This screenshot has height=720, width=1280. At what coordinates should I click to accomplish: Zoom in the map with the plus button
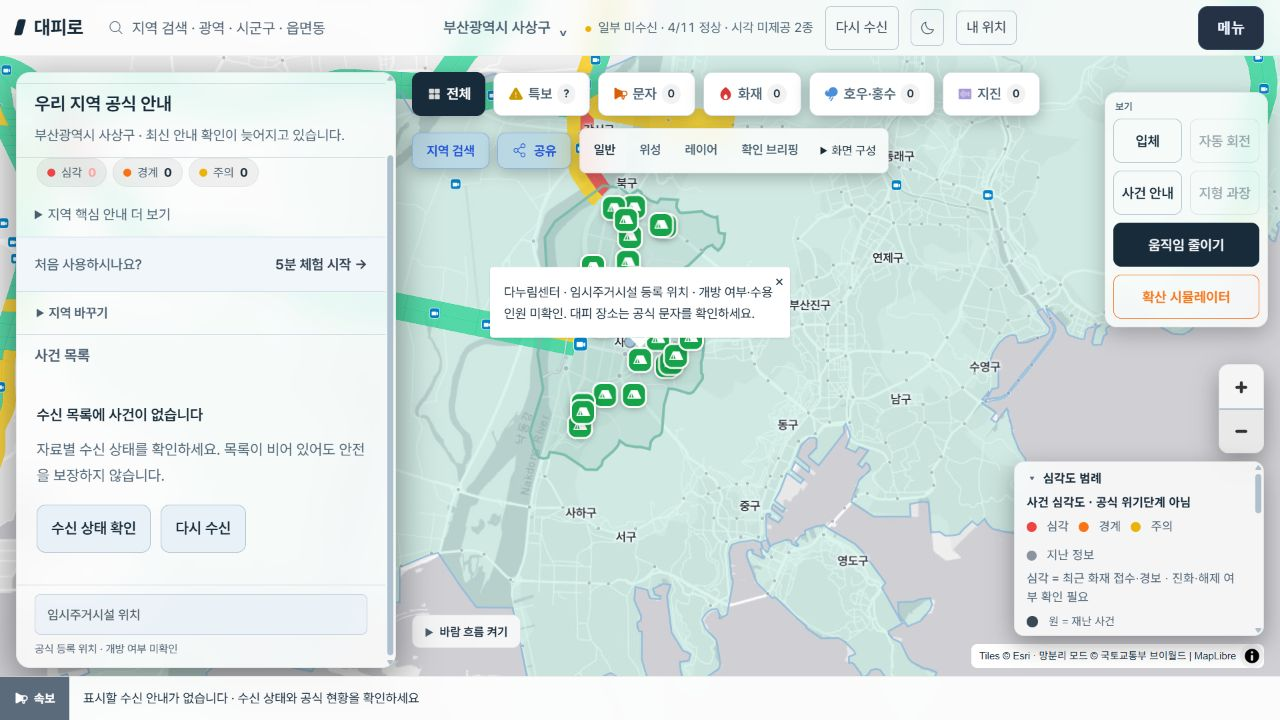pyautogui.click(x=1241, y=387)
